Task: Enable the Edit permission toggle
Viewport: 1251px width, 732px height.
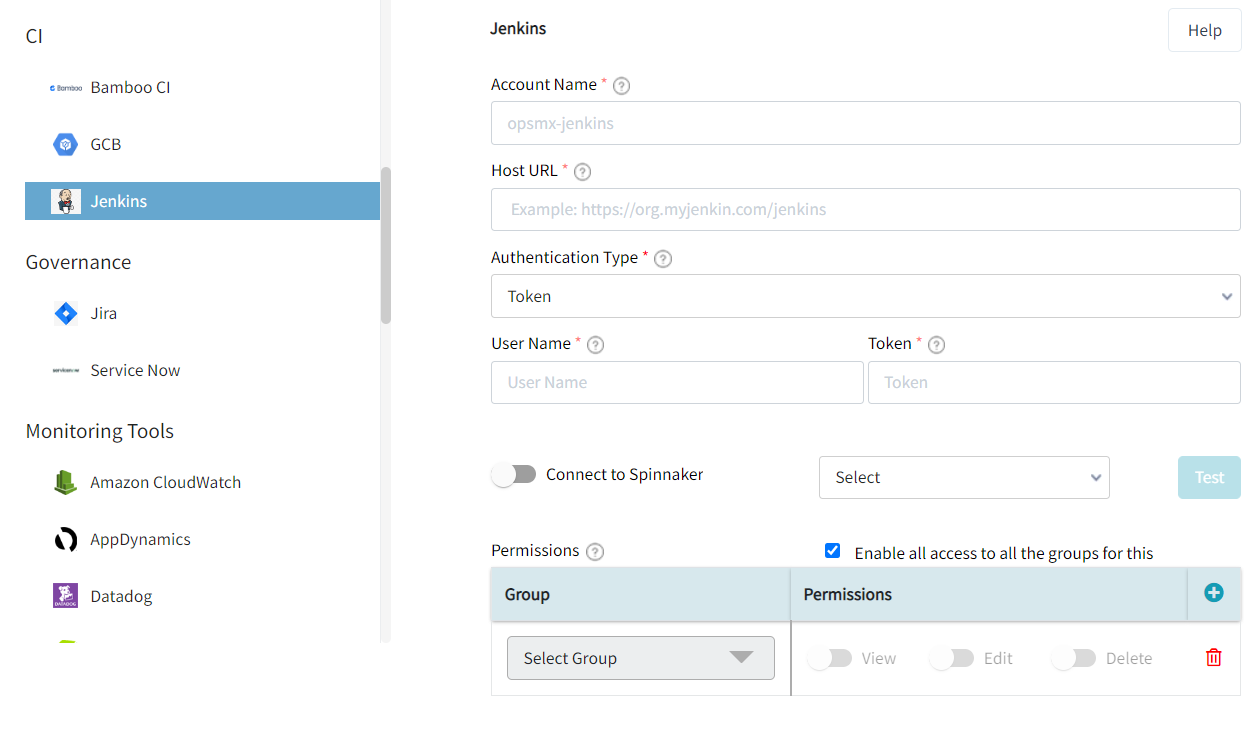Action: point(951,657)
